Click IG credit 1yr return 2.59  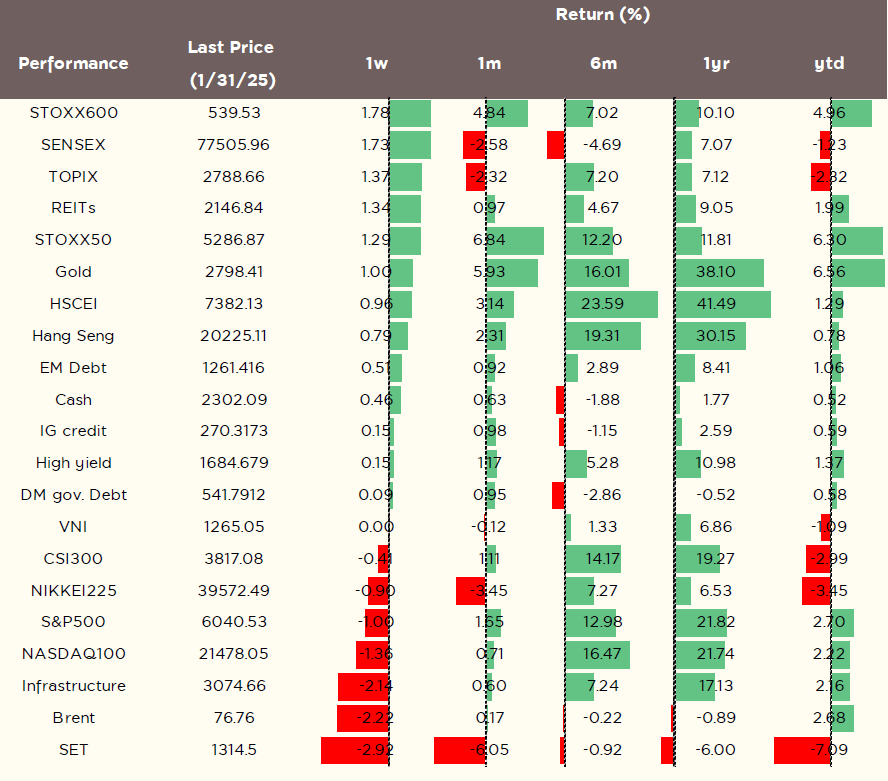click(x=716, y=431)
